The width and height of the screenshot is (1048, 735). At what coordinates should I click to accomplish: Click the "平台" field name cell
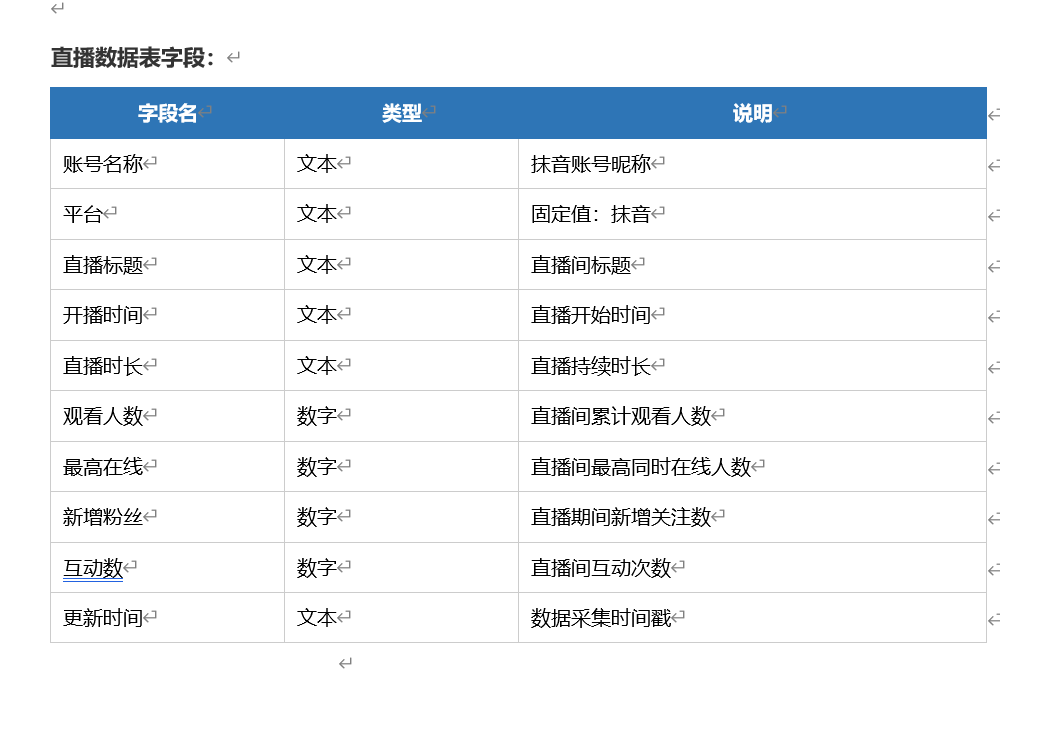tap(78, 213)
